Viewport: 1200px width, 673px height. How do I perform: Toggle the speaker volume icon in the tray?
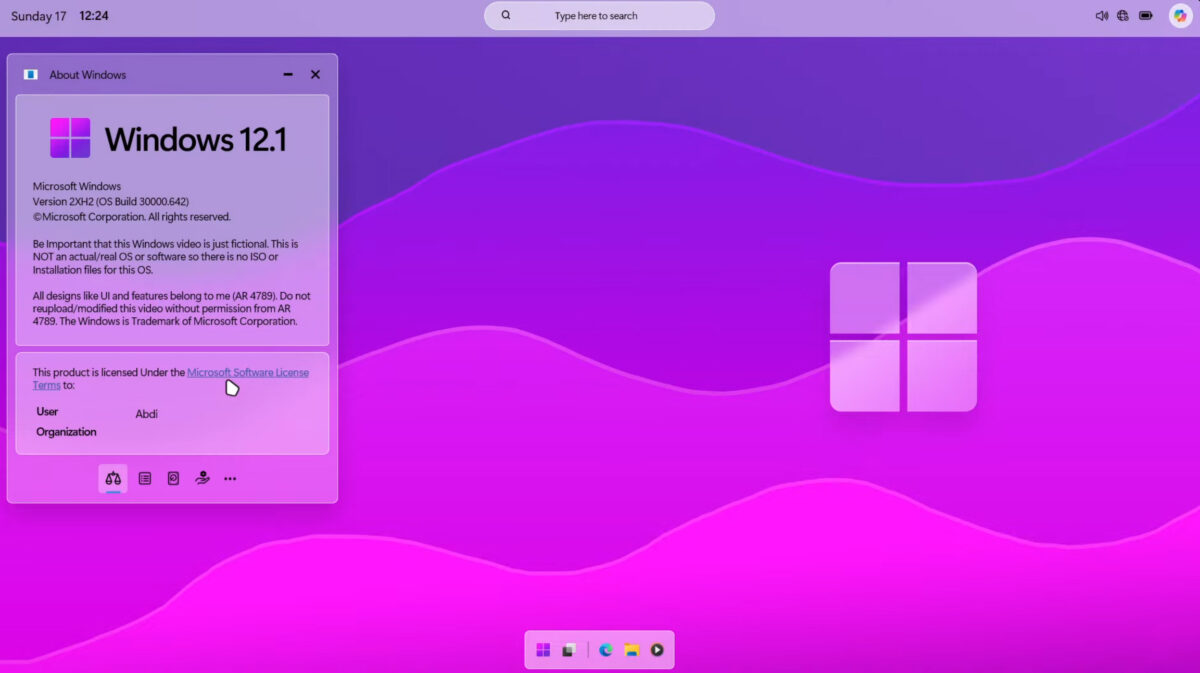pos(1101,15)
